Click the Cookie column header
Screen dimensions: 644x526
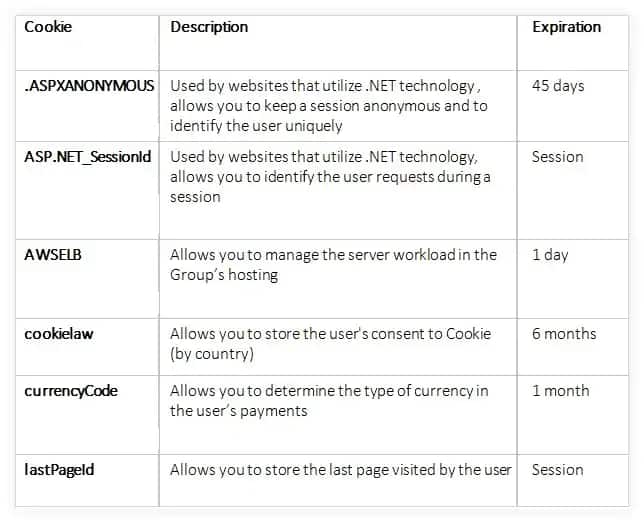48,27
